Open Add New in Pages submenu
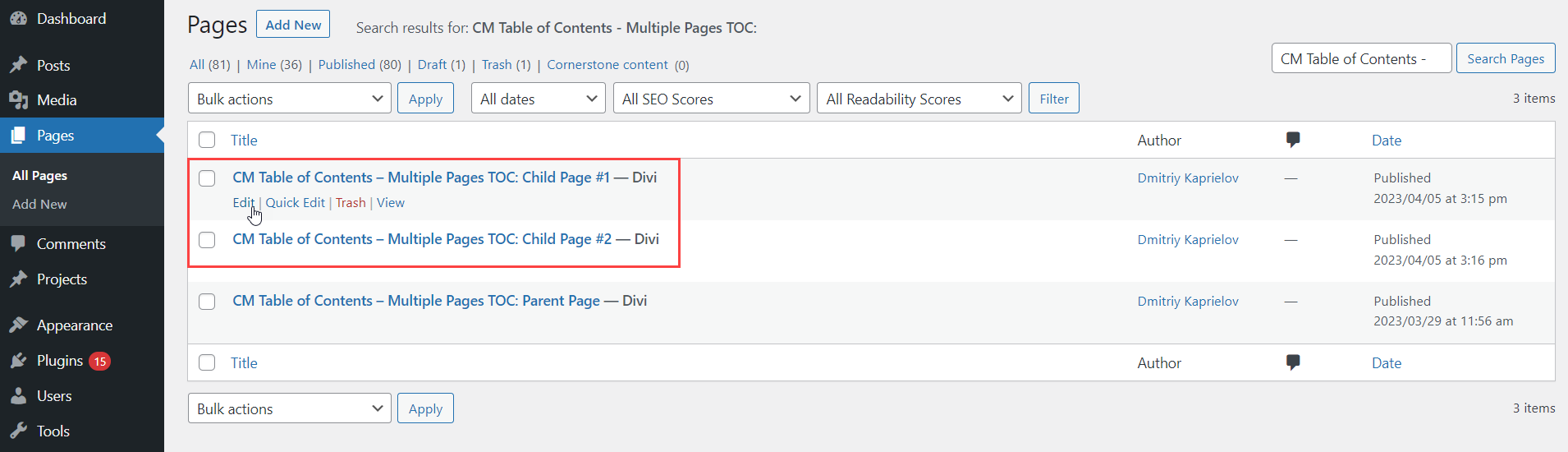 [x=39, y=204]
